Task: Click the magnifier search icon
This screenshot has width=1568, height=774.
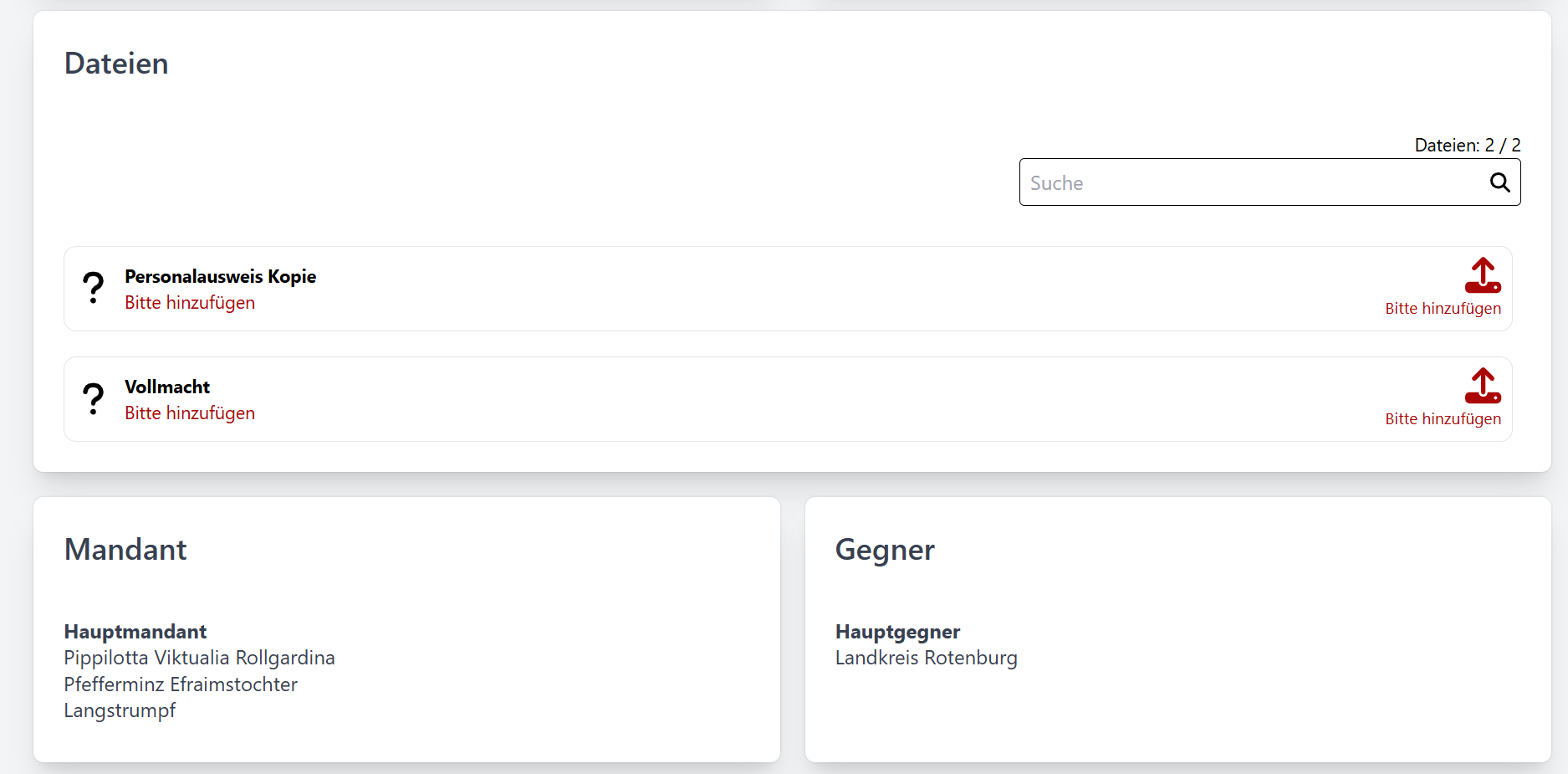Action: click(x=1499, y=182)
